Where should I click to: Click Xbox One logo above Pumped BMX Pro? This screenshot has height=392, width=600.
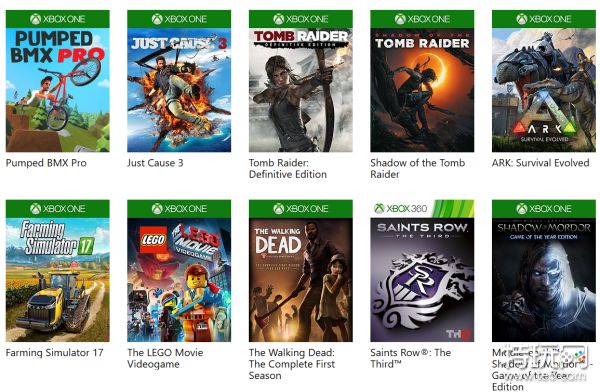(57, 19)
